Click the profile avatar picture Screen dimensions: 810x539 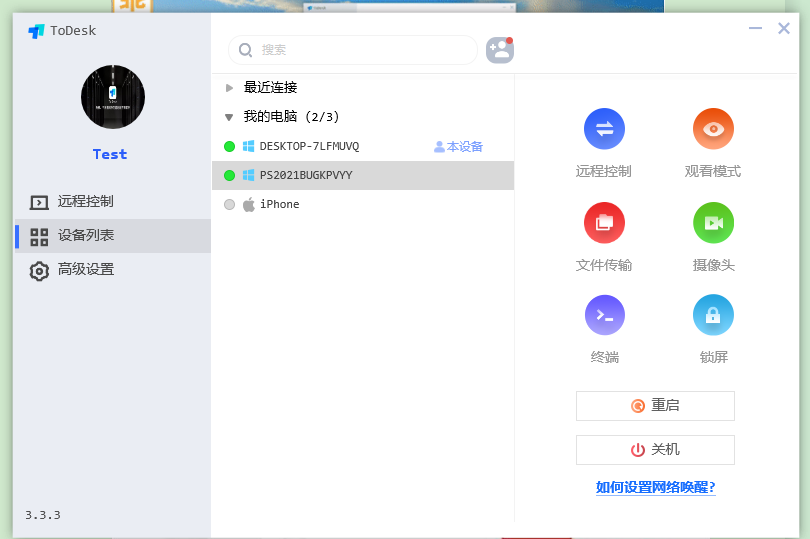tap(113, 97)
